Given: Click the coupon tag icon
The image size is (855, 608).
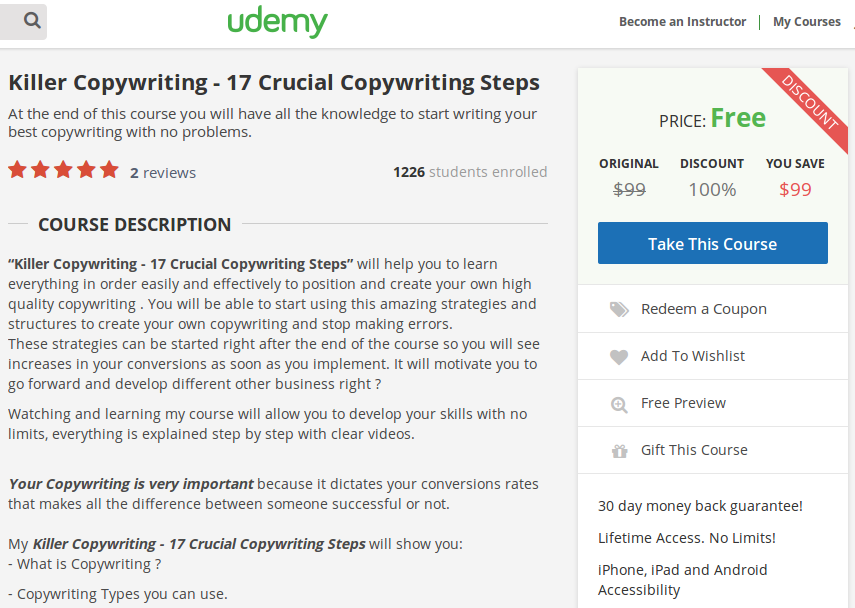Looking at the screenshot, I should pos(619,309).
